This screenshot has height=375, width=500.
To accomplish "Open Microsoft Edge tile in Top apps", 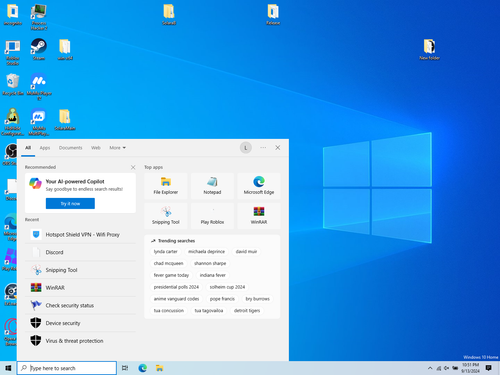I will click(259, 186).
